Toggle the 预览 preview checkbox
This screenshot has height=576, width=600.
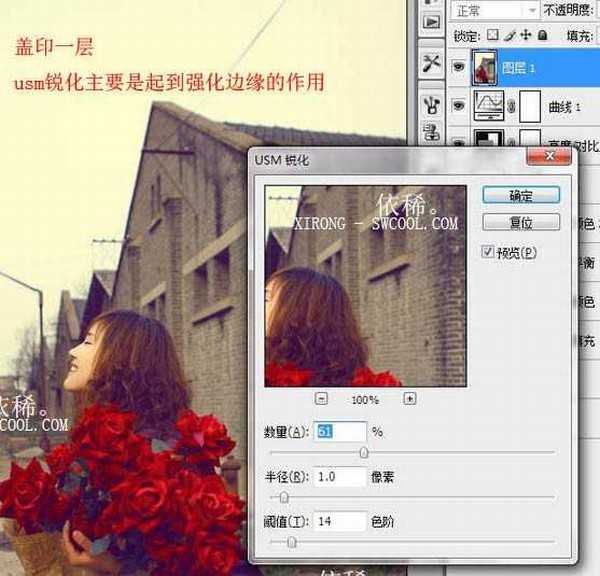click(488, 251)
